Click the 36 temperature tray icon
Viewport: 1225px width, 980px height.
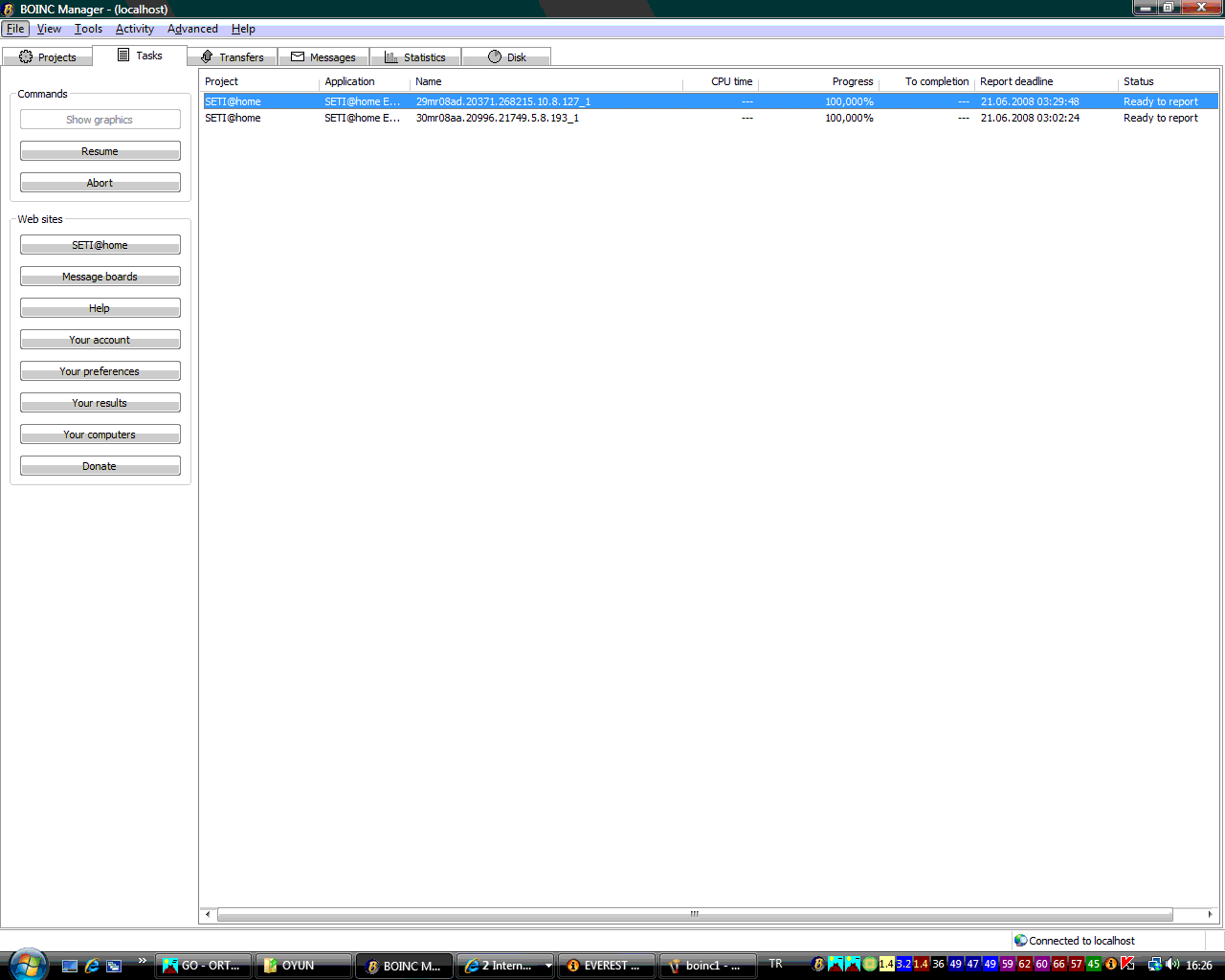938,964
